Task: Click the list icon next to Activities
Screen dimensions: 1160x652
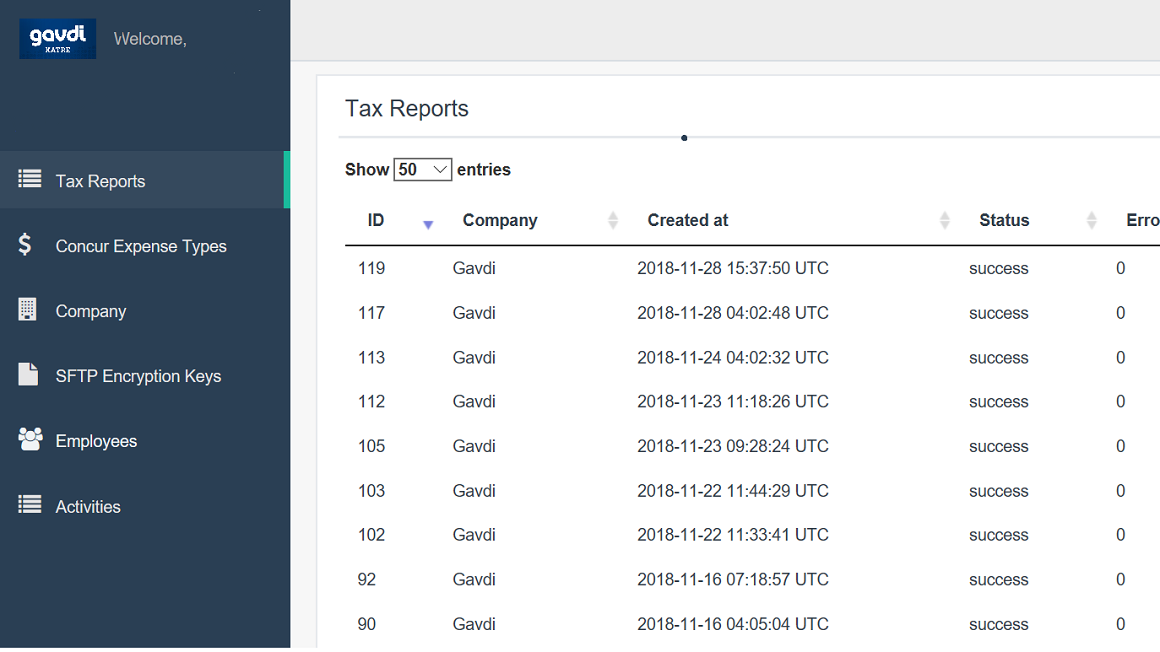Action: click(x=29, y=505)
